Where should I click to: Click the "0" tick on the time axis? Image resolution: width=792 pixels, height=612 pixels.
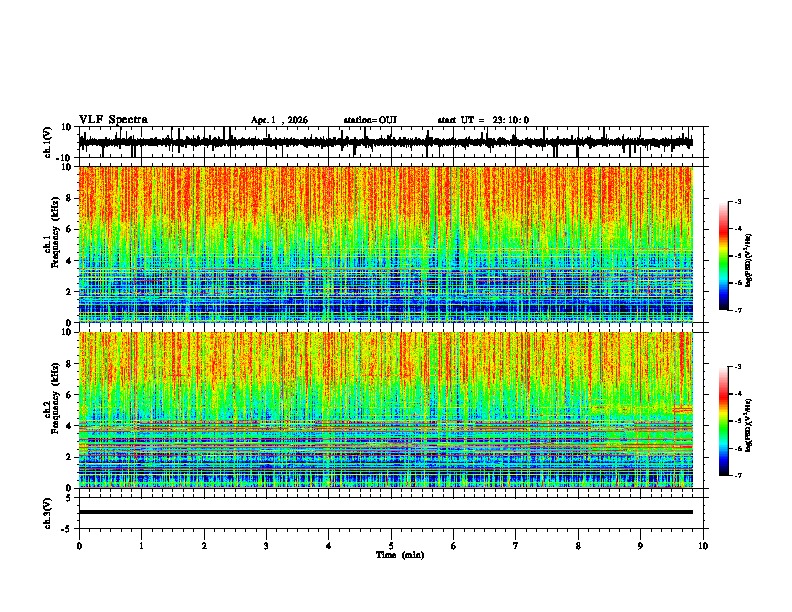click(x=79, y=546)
